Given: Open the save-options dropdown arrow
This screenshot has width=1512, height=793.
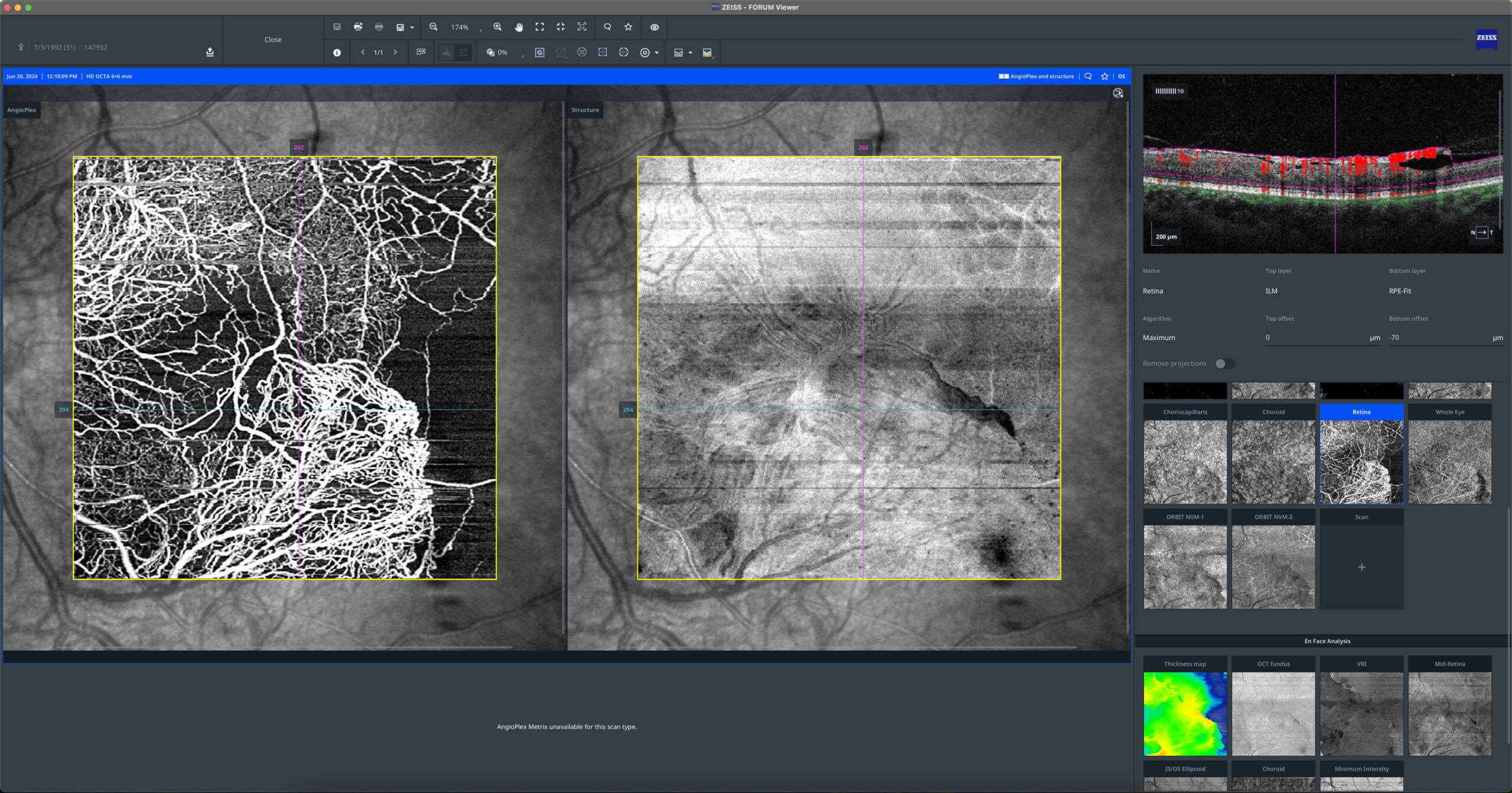Looking at the screenshot, I should [x=412, y=27].
